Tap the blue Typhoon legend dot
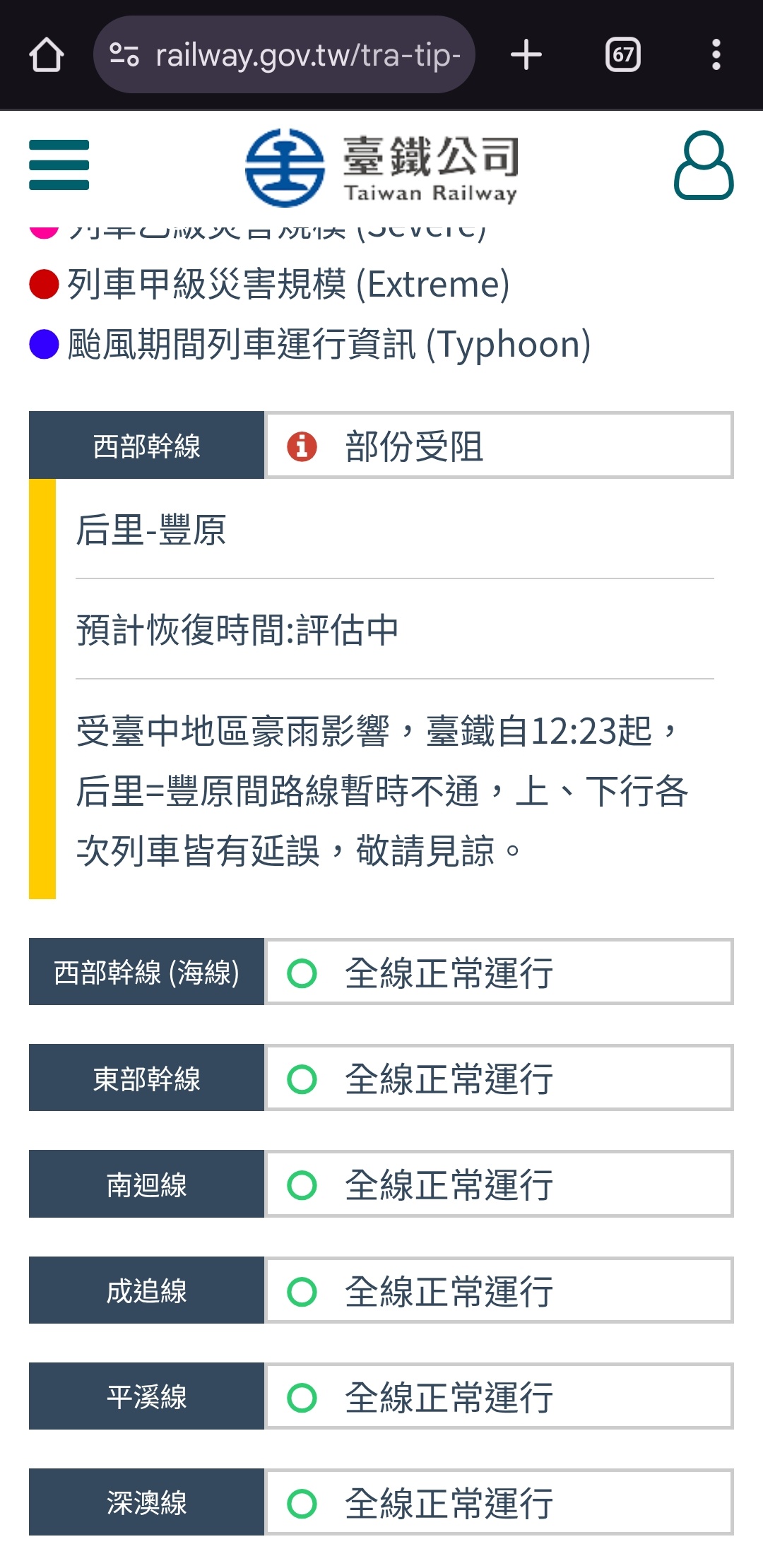This screenshot has width=763, height=1568. 44,344
